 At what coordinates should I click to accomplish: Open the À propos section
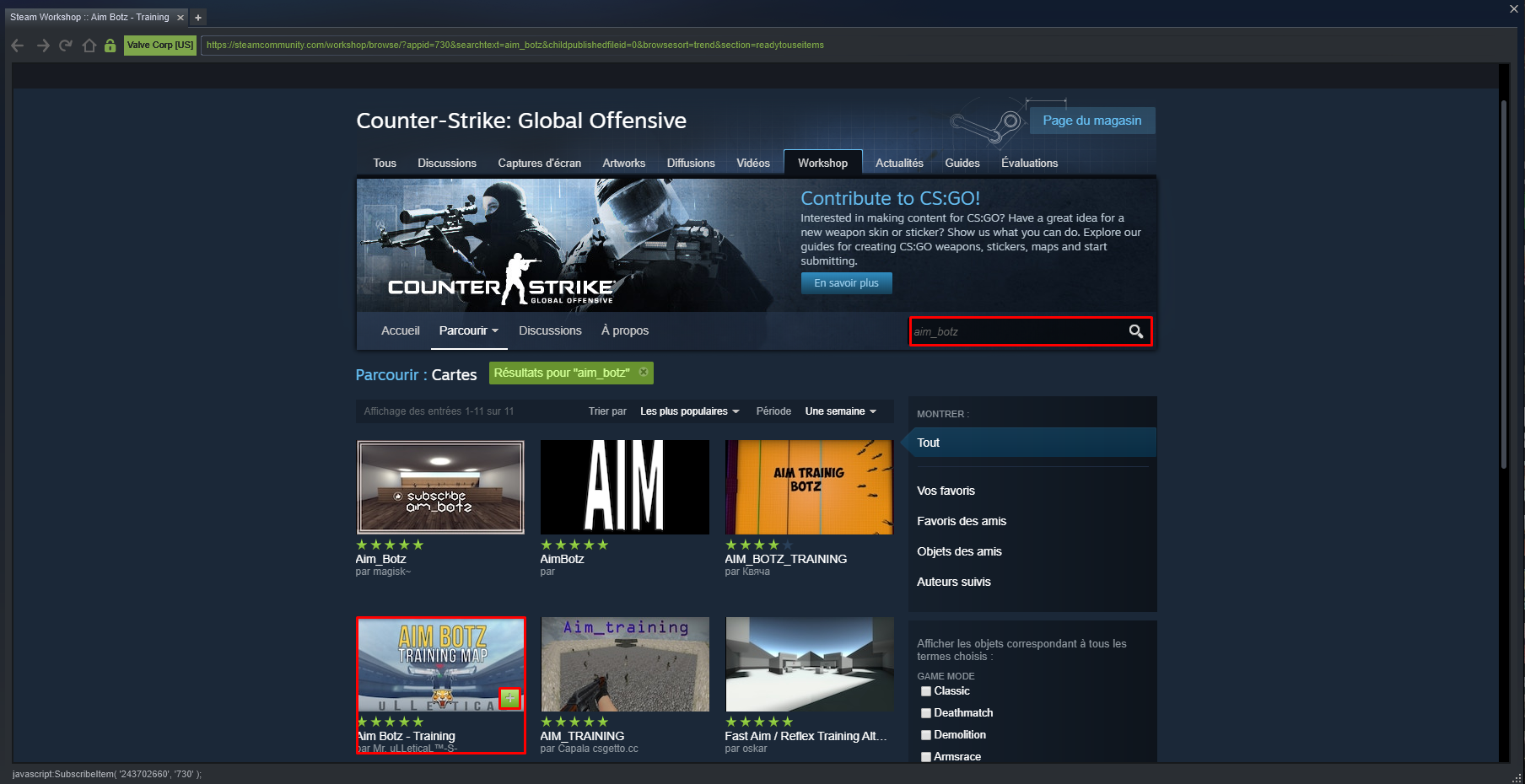click(625, 331)
